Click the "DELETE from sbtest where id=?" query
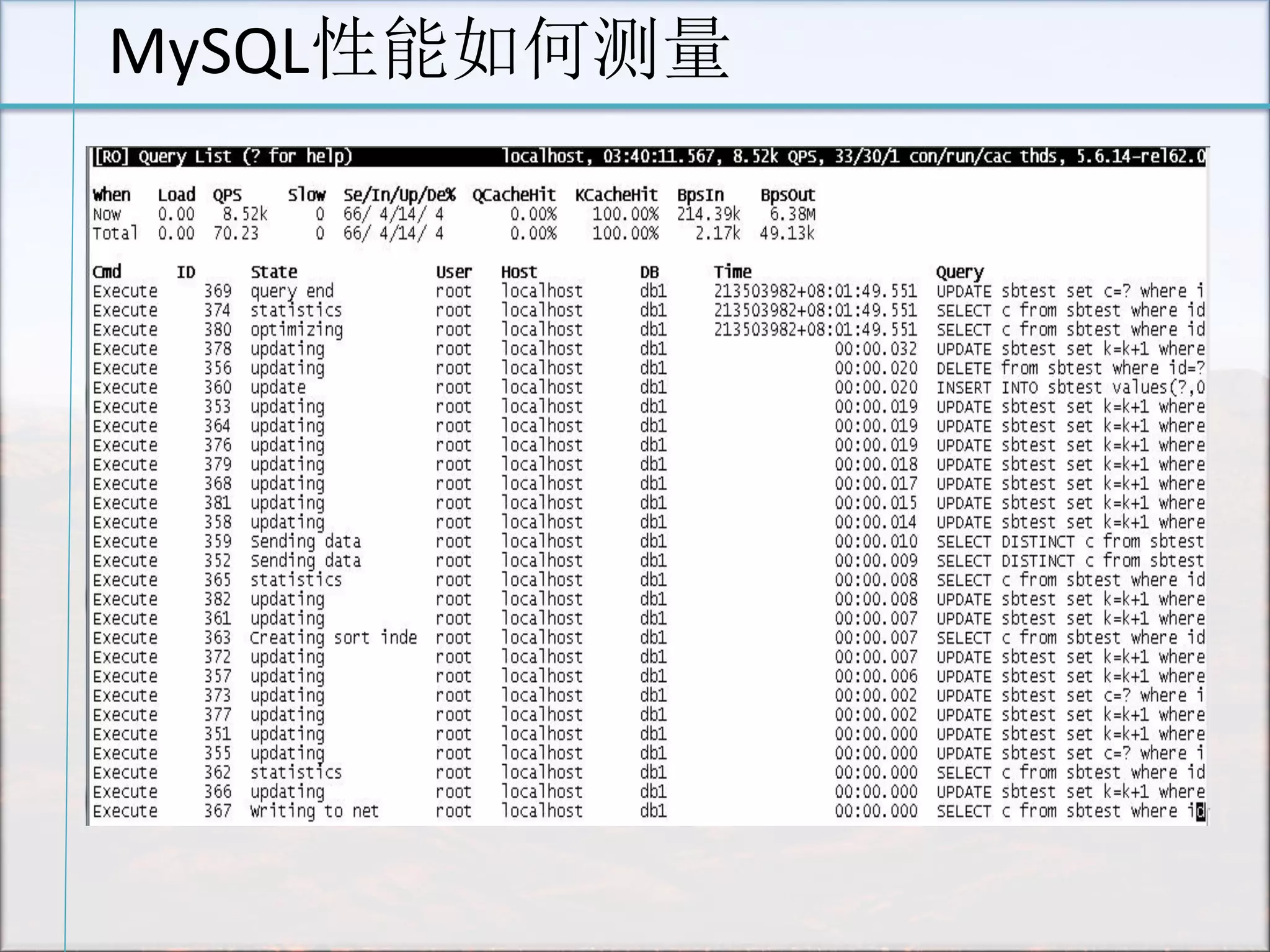The height and width of the screenshot is (952, 1270). 1071,368
